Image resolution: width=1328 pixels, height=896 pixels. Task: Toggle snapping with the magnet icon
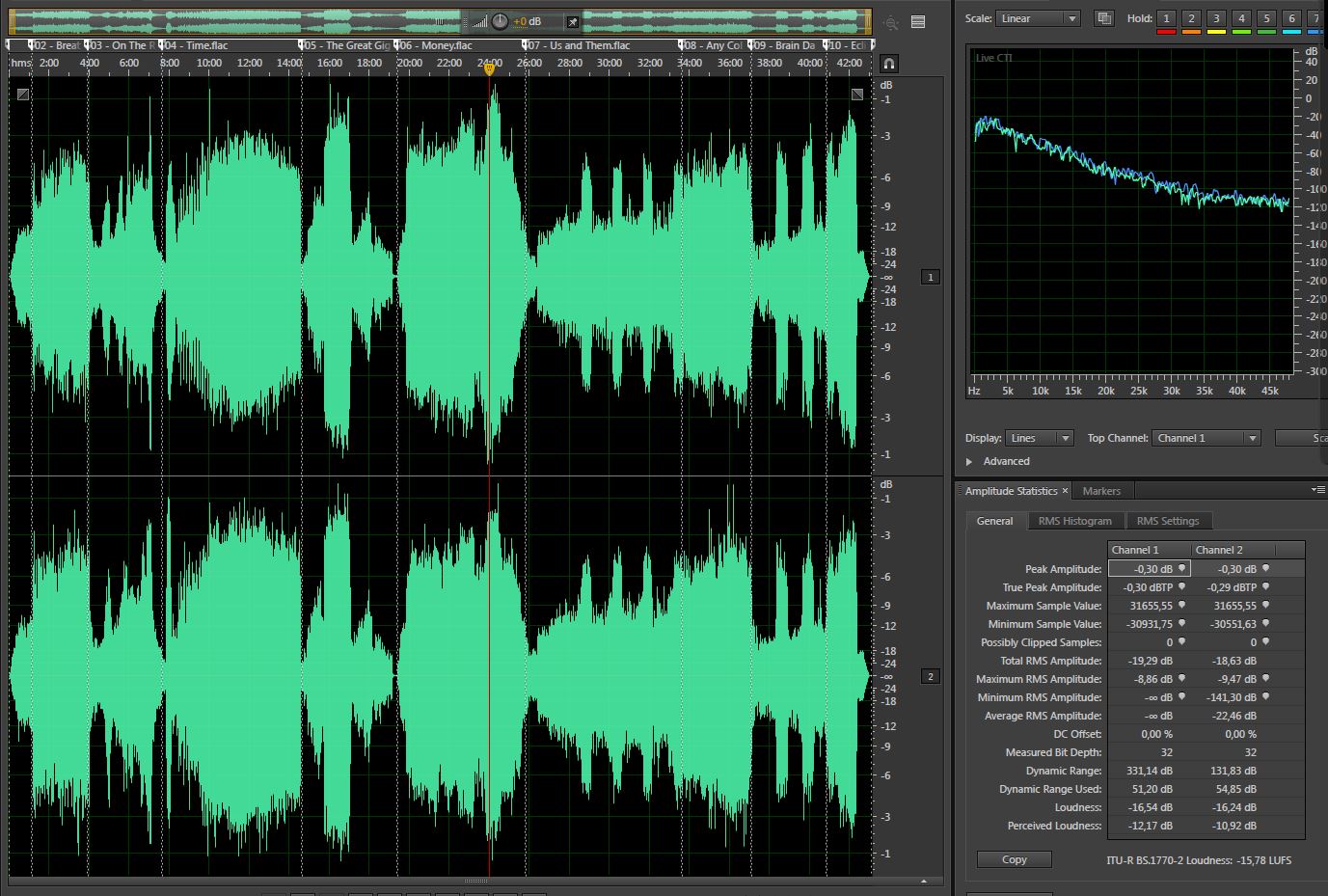point(888,64)
